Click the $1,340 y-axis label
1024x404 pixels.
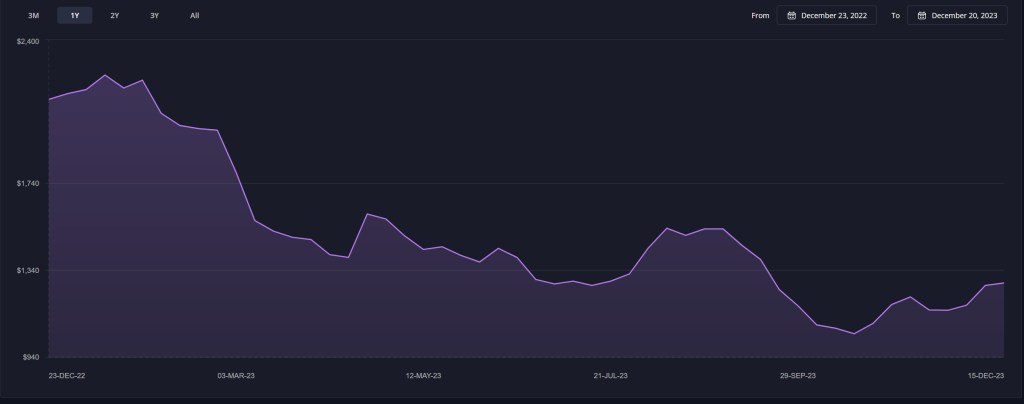click(x=28, y=270)
